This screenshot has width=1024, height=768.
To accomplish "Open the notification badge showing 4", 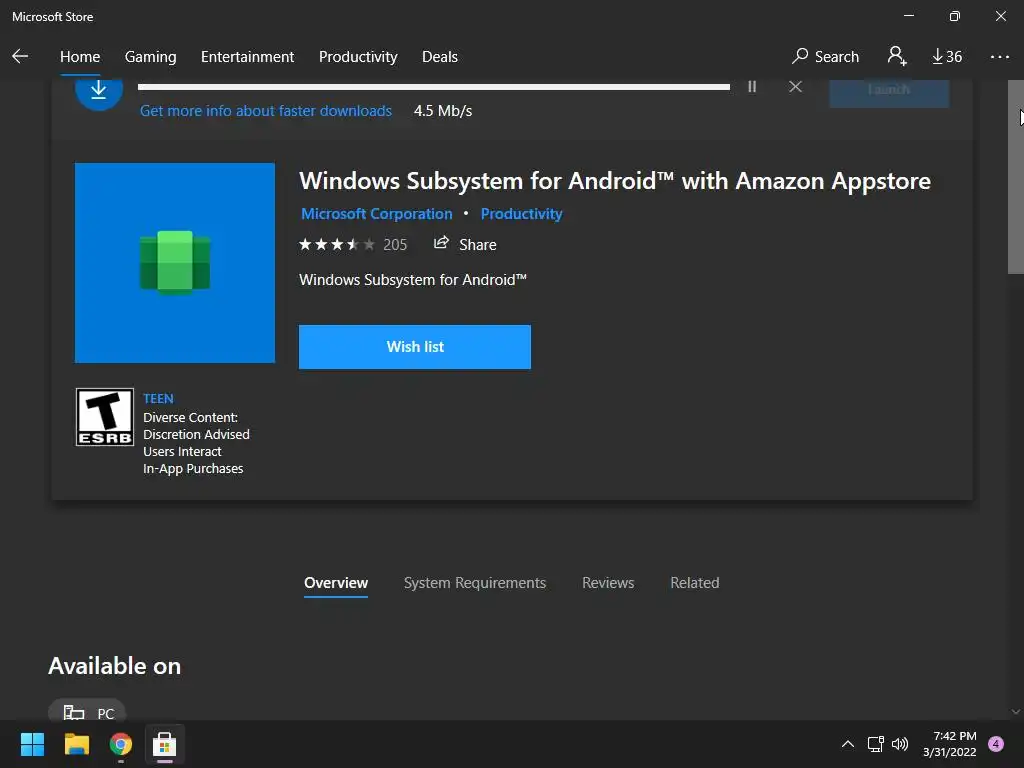I will (996, 744).
